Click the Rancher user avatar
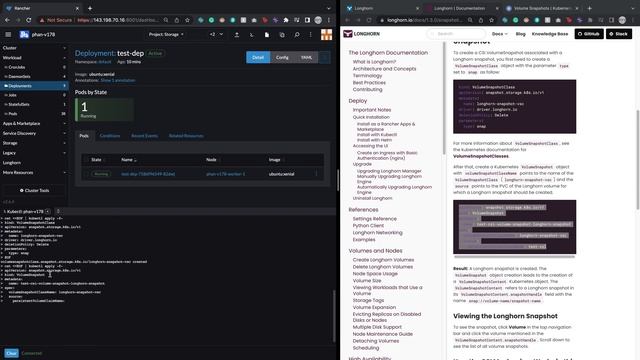 point(327,35)
